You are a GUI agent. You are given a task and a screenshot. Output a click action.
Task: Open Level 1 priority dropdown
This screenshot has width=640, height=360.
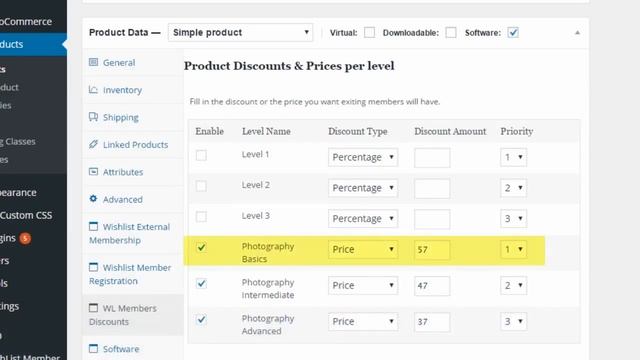point(513,157)
